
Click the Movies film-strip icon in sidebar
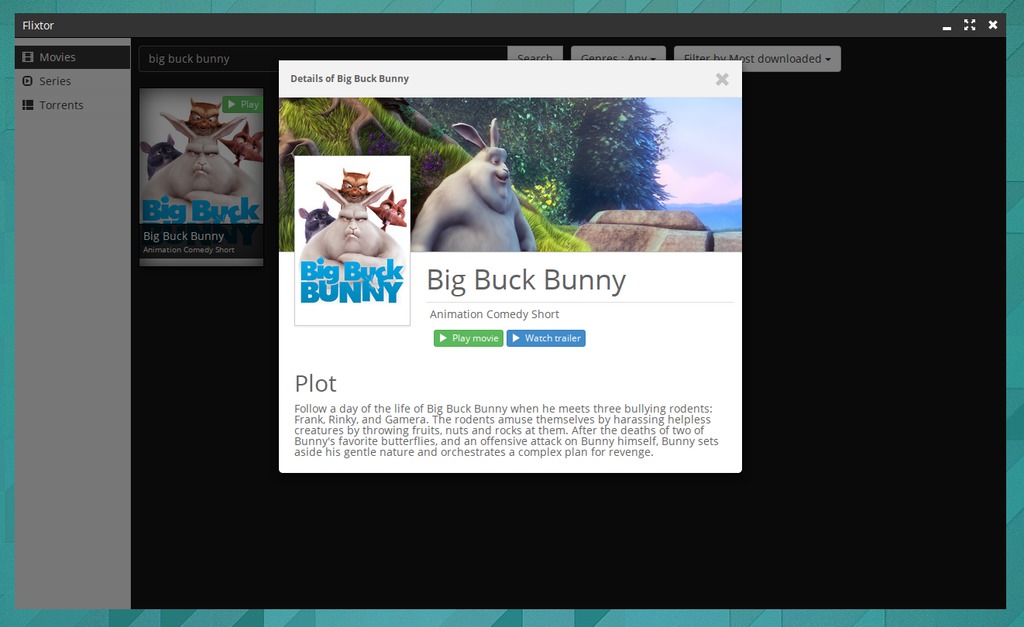28,58
